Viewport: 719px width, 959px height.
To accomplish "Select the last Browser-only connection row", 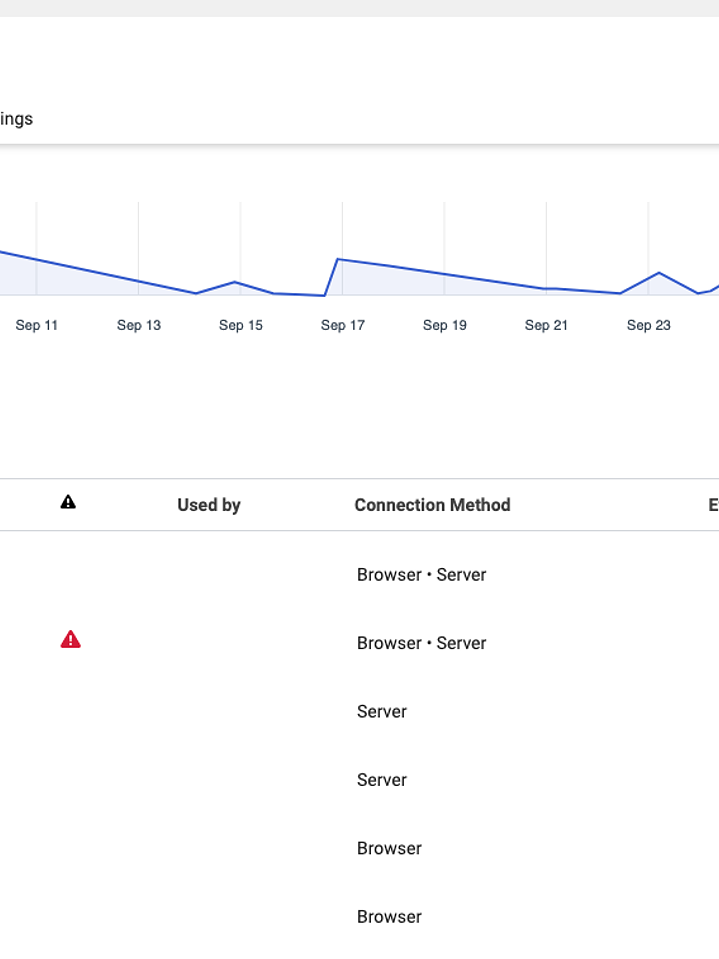I will point(389,917).
